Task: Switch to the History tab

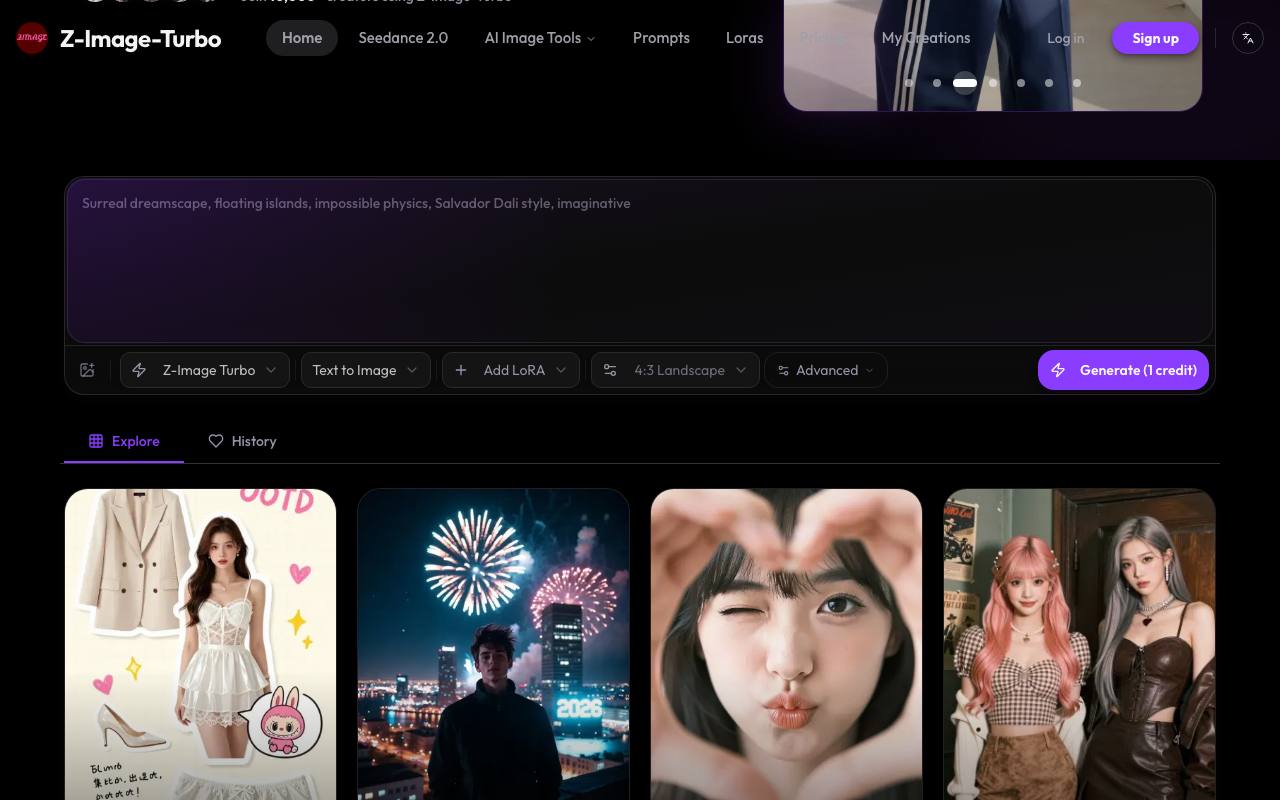Action: click(x=242, y=441)
